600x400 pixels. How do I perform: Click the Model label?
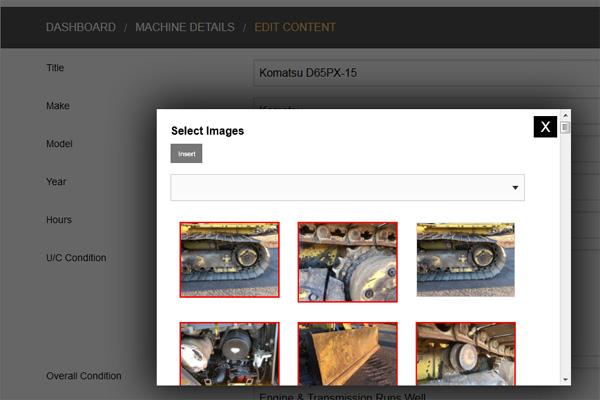[x=59, y=144]
